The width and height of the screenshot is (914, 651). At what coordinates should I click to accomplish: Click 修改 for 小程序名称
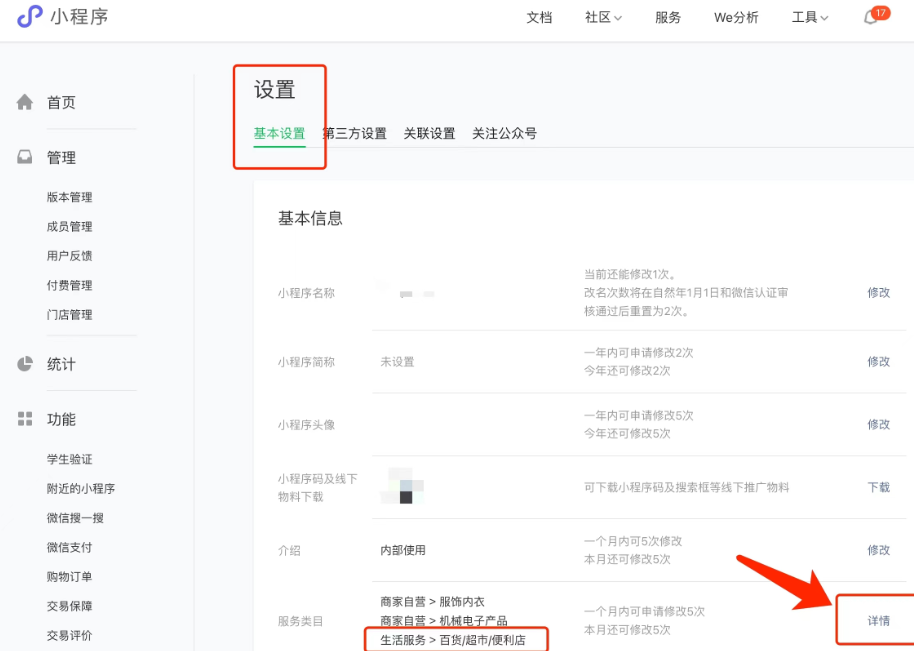coord(878,293)
